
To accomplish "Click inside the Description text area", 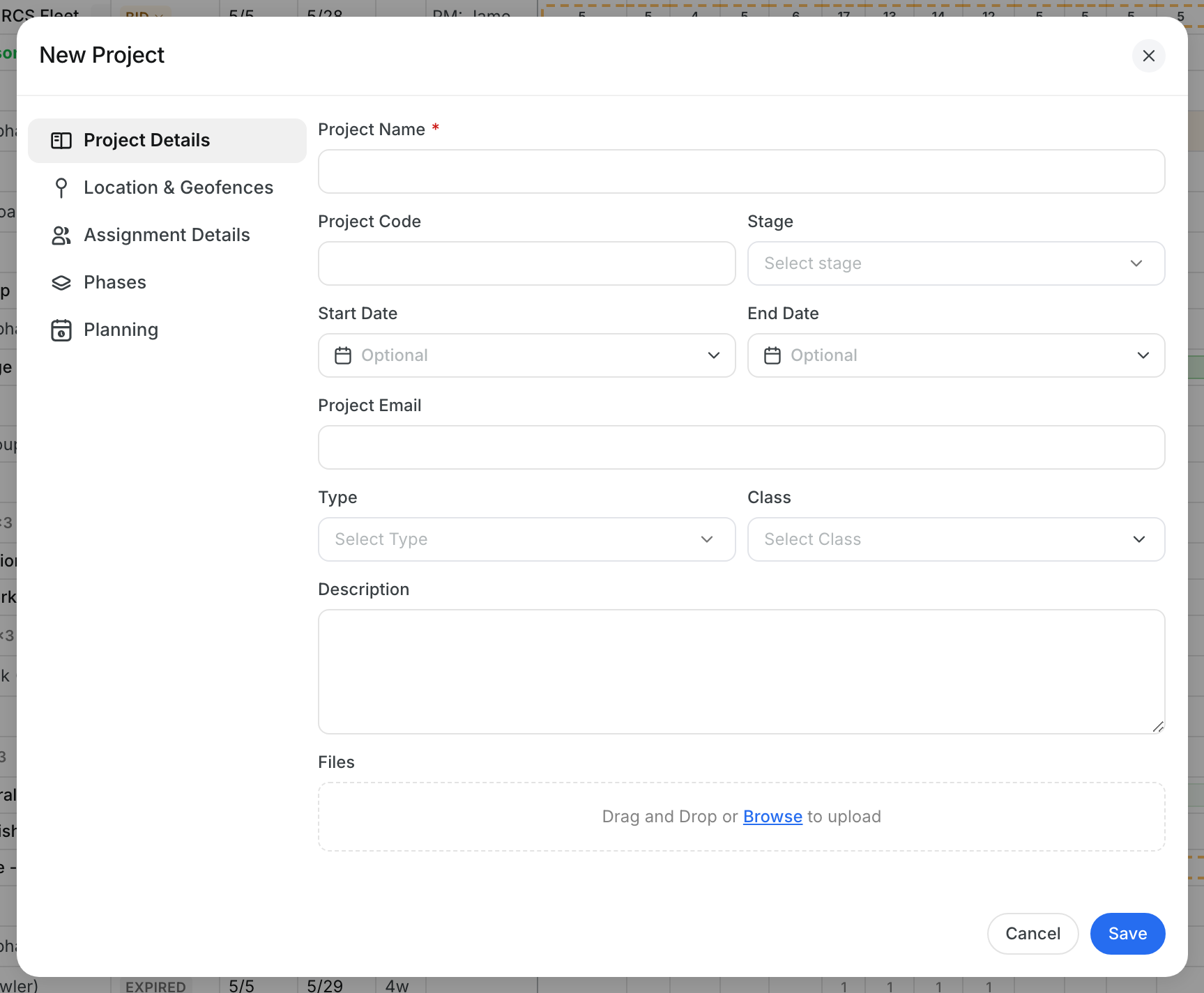I will click(x=741, y=672).
